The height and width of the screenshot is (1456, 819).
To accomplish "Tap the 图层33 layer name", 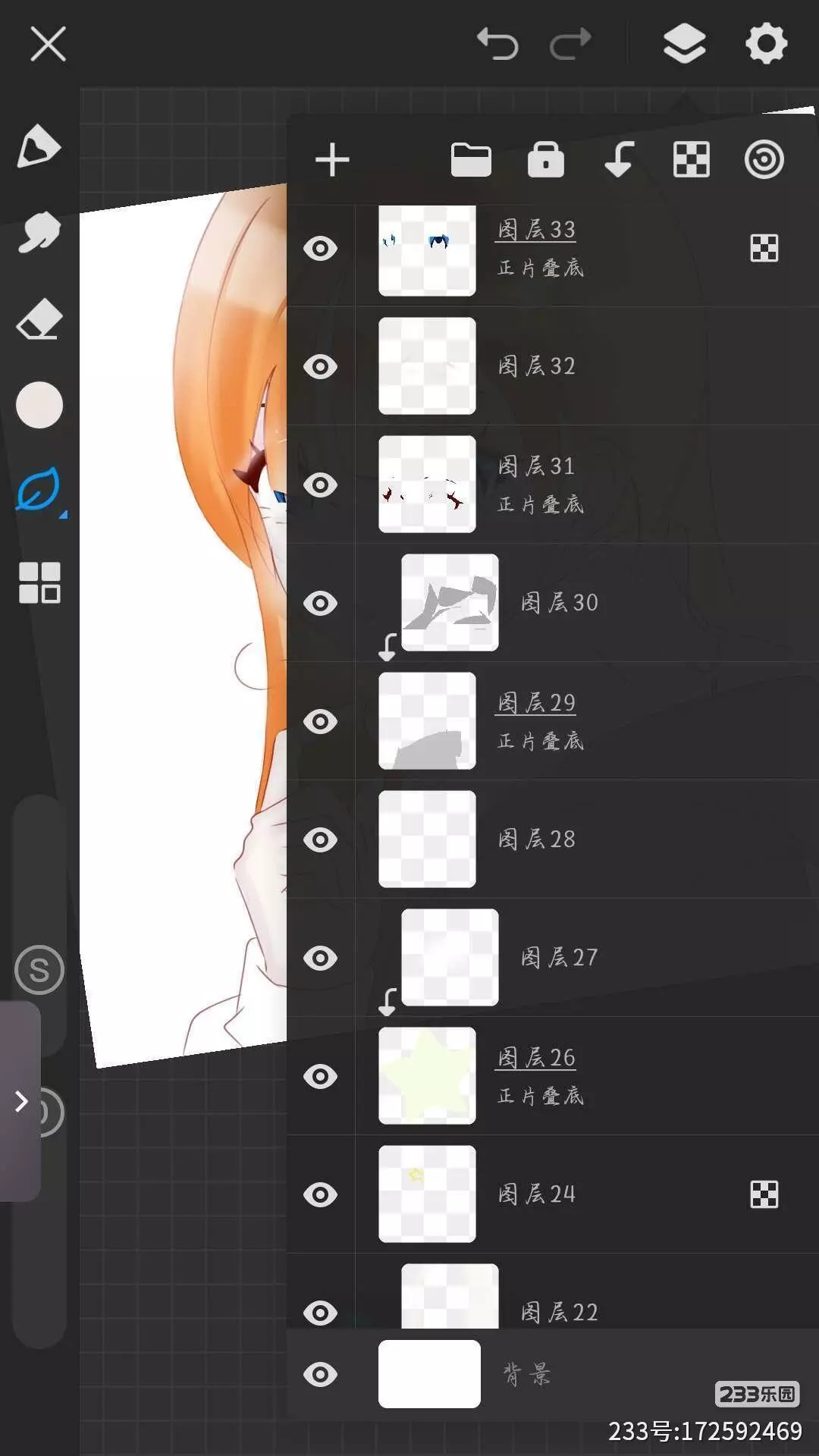I will [536, 230].
